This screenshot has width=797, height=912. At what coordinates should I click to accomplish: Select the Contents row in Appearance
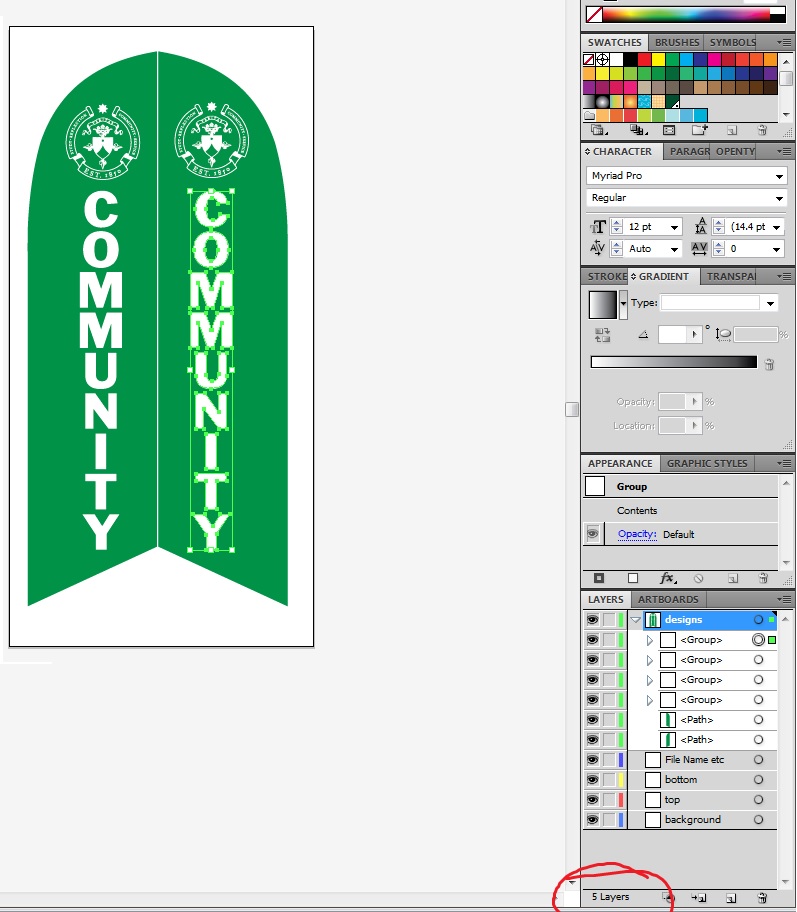(680, 510)
